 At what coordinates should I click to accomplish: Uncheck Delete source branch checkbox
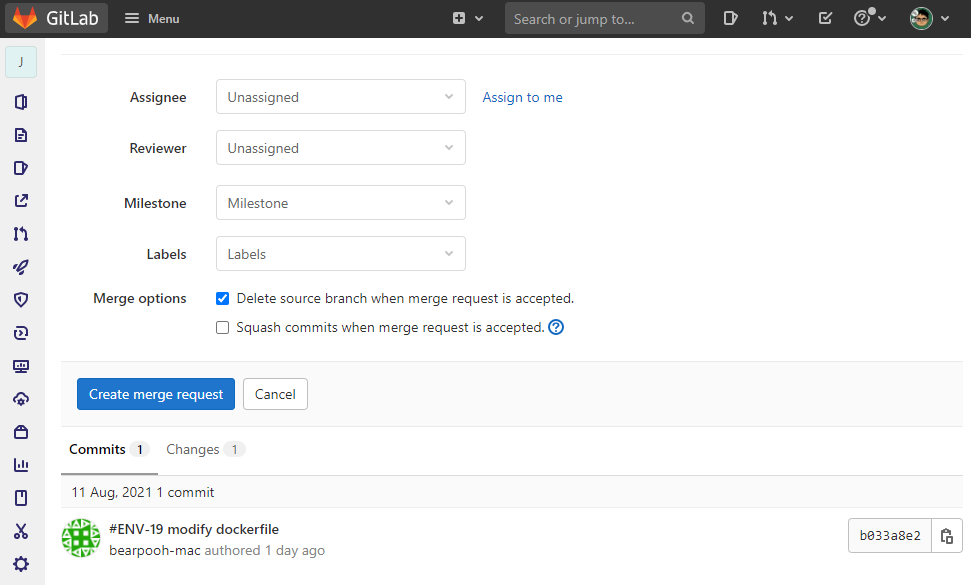click(222, 298)
